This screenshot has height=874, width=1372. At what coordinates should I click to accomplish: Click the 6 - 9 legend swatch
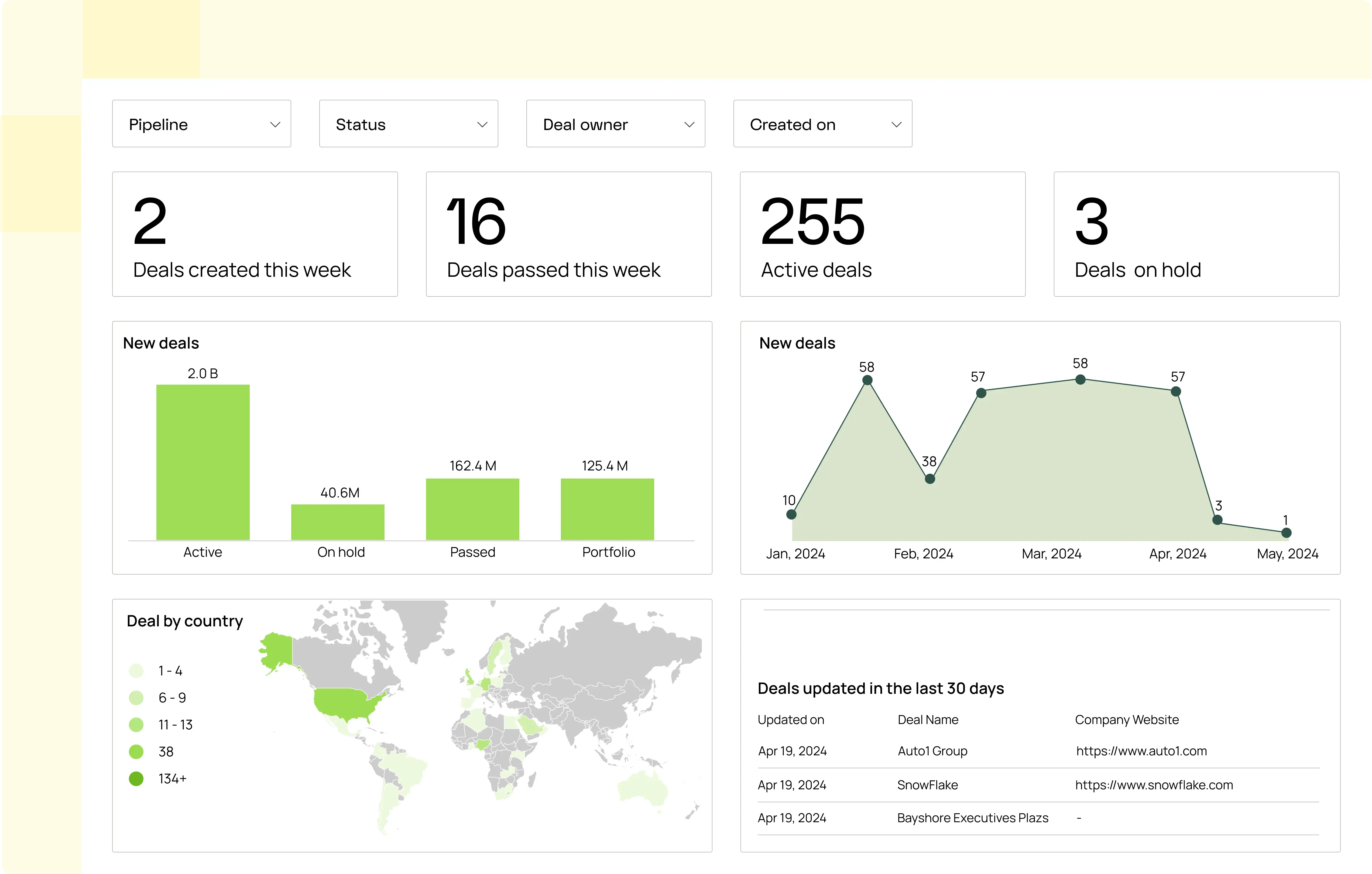136,698
